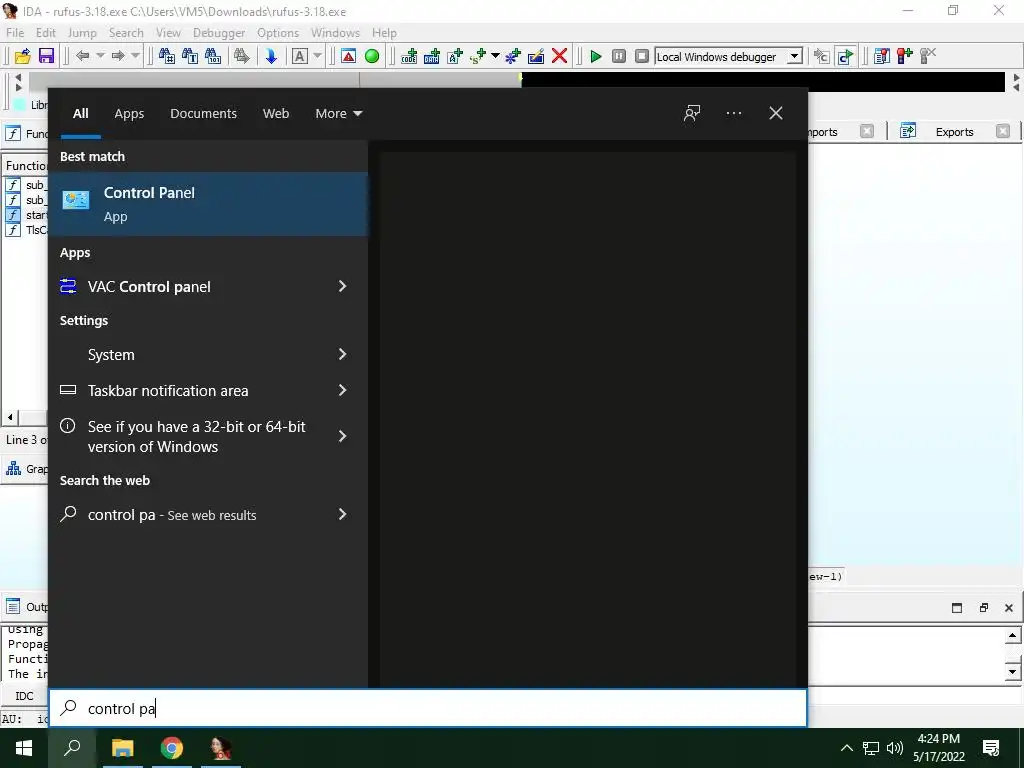Select the All tab in search panel

click(80, 114)
